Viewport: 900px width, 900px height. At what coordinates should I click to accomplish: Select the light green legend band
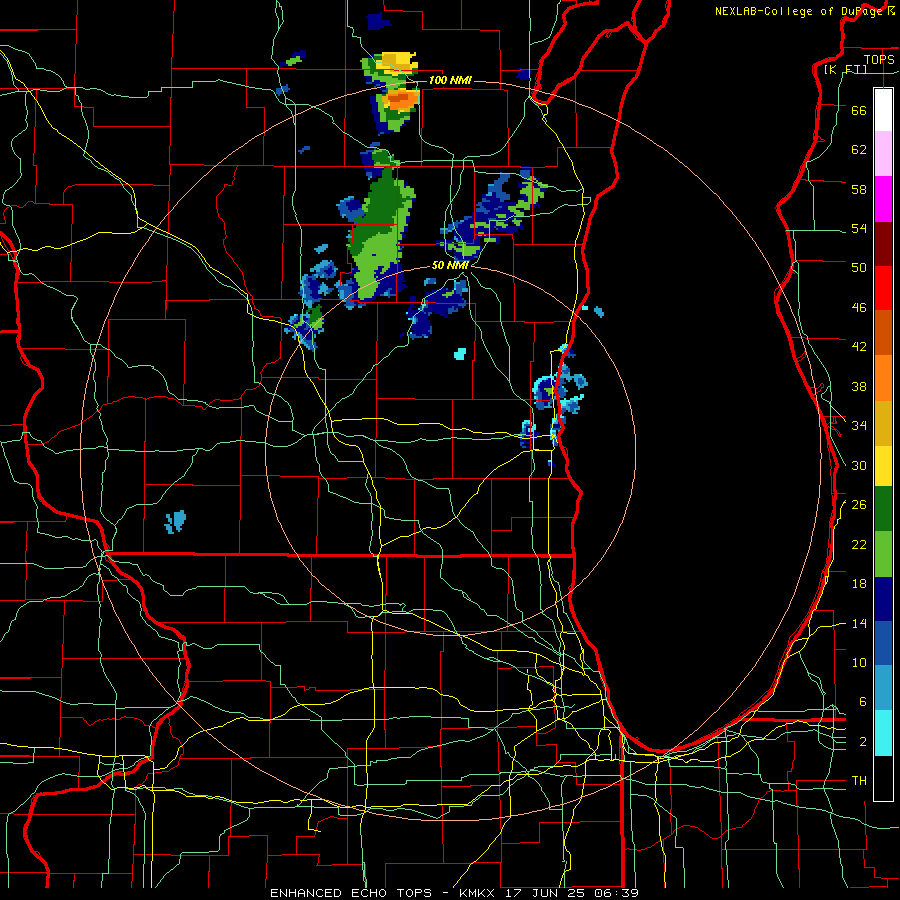[x=883, y=554]
